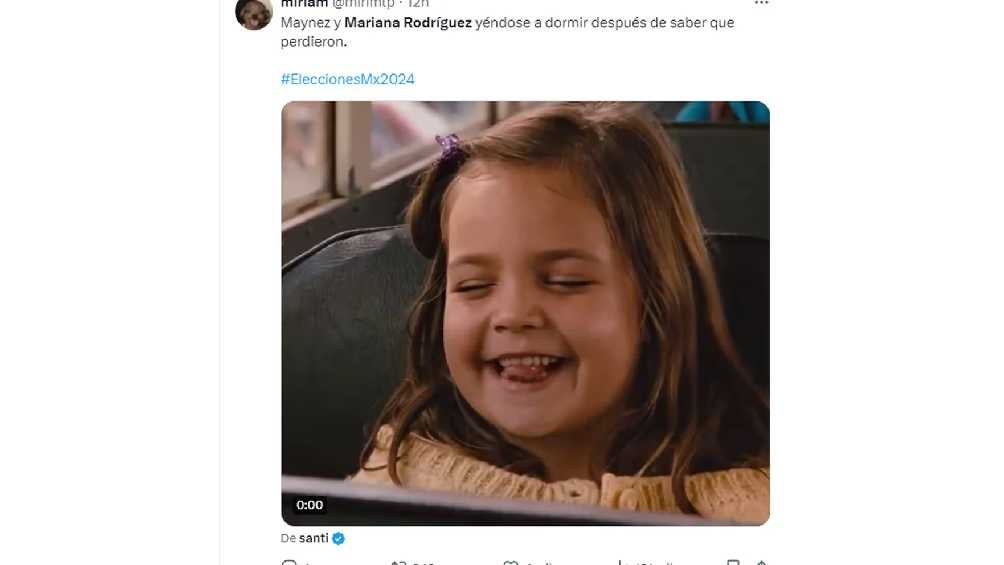Open the #EleccionesMx2024 hashtag link
This screenshot has height=565, width=1004.
pos(348,79)
